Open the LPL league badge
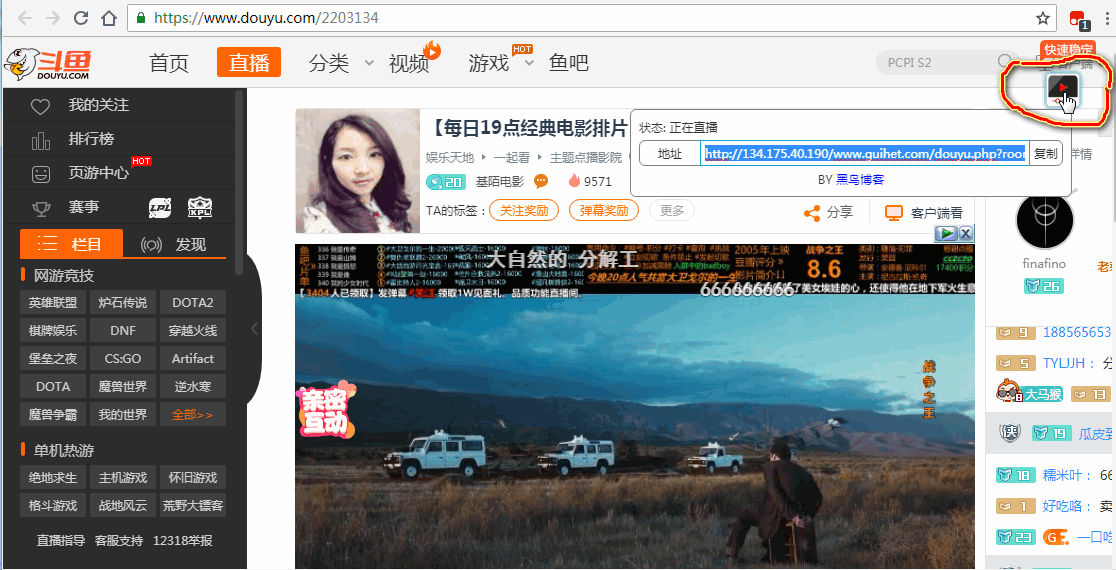Viewport: 1116px width, 570px height. [x=160, y=208]
